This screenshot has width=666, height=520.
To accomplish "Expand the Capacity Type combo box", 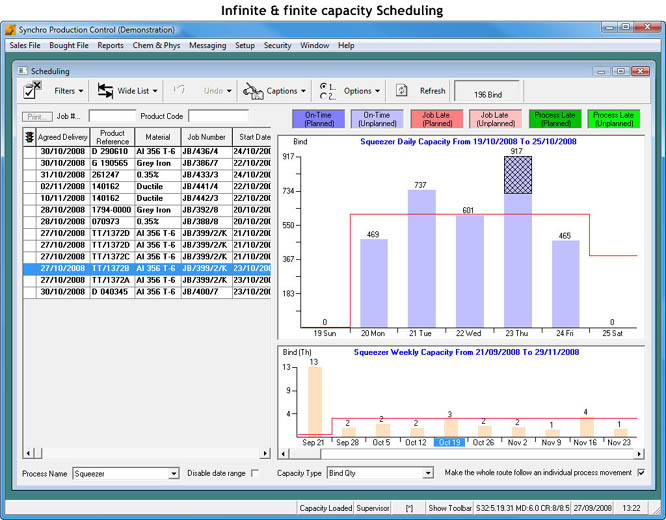I will tap(426, 474).
